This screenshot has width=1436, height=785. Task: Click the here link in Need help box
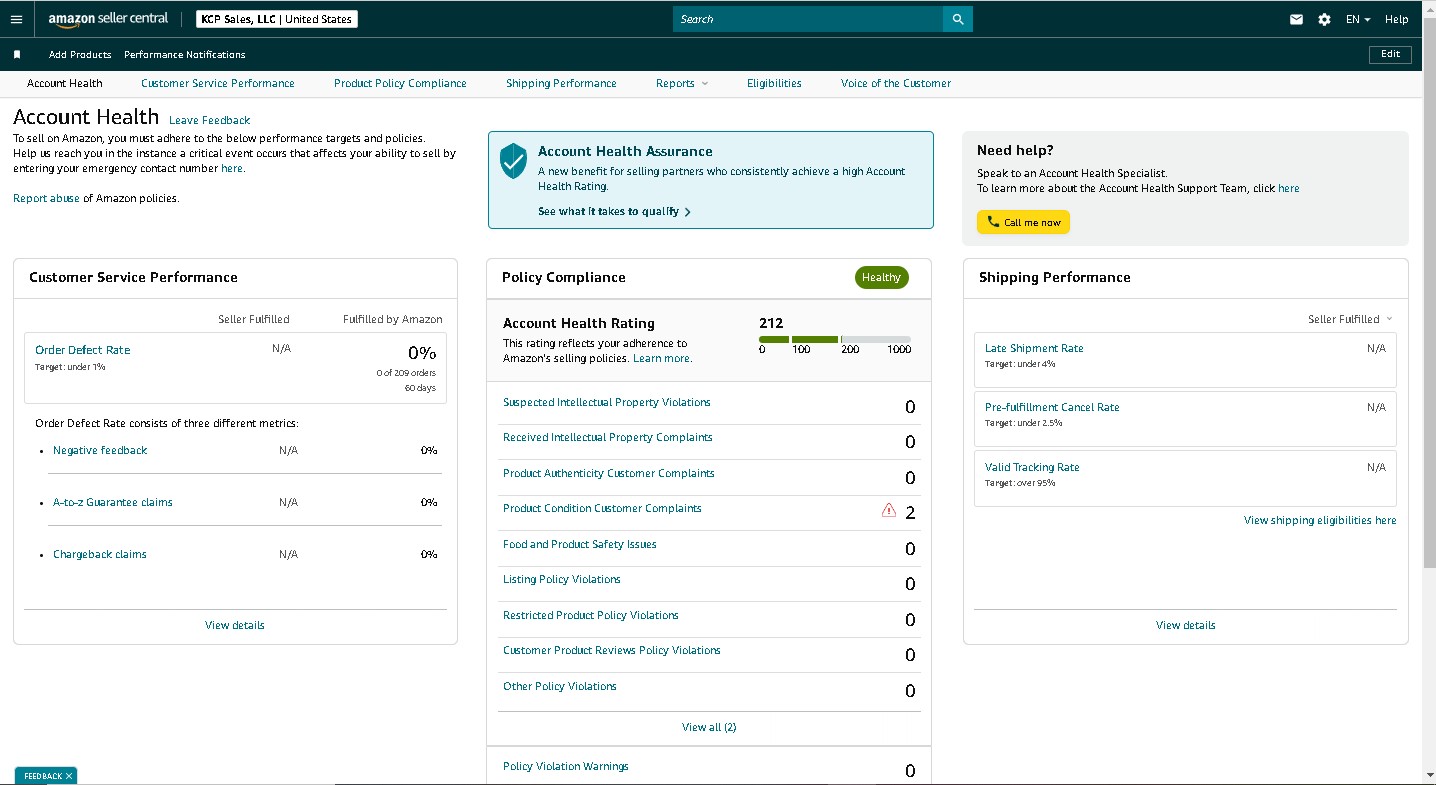[1289, 188]
